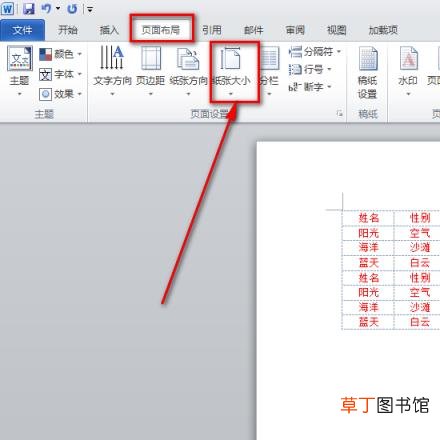Open the 加载项 (Add-ins) tab

[383, 30]
